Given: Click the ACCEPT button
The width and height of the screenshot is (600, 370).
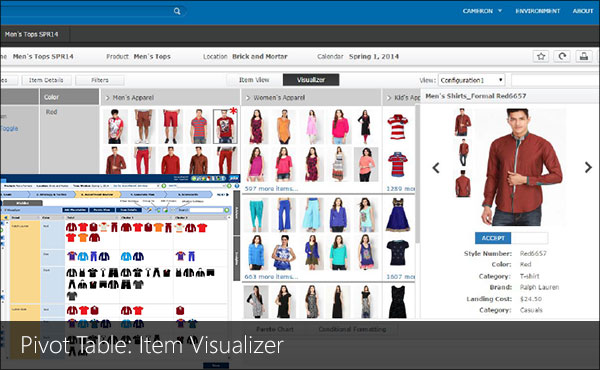Looking at the screenshot, I should click(x=493, y=238).
